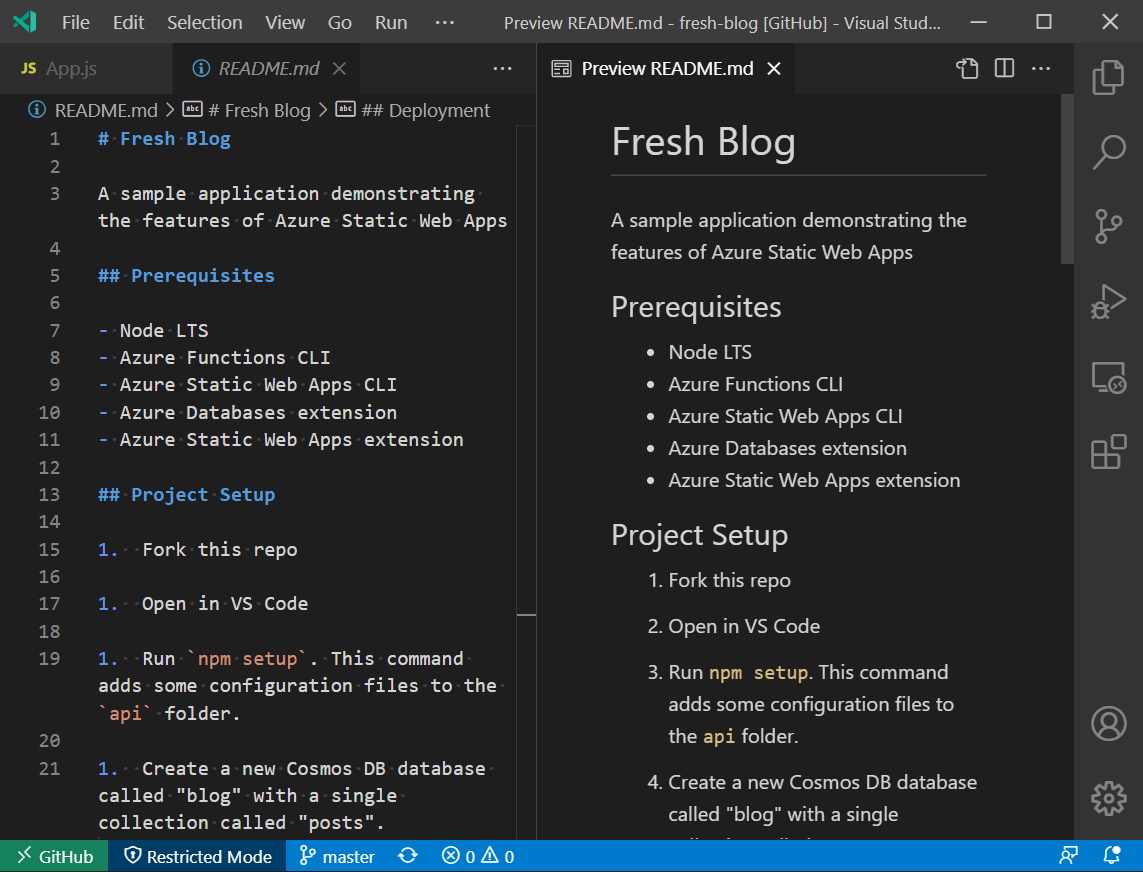Viewport: 1143px width, 872px height.
Task: Click the VS Code logo icon
Action: click(x=25, y=22)
